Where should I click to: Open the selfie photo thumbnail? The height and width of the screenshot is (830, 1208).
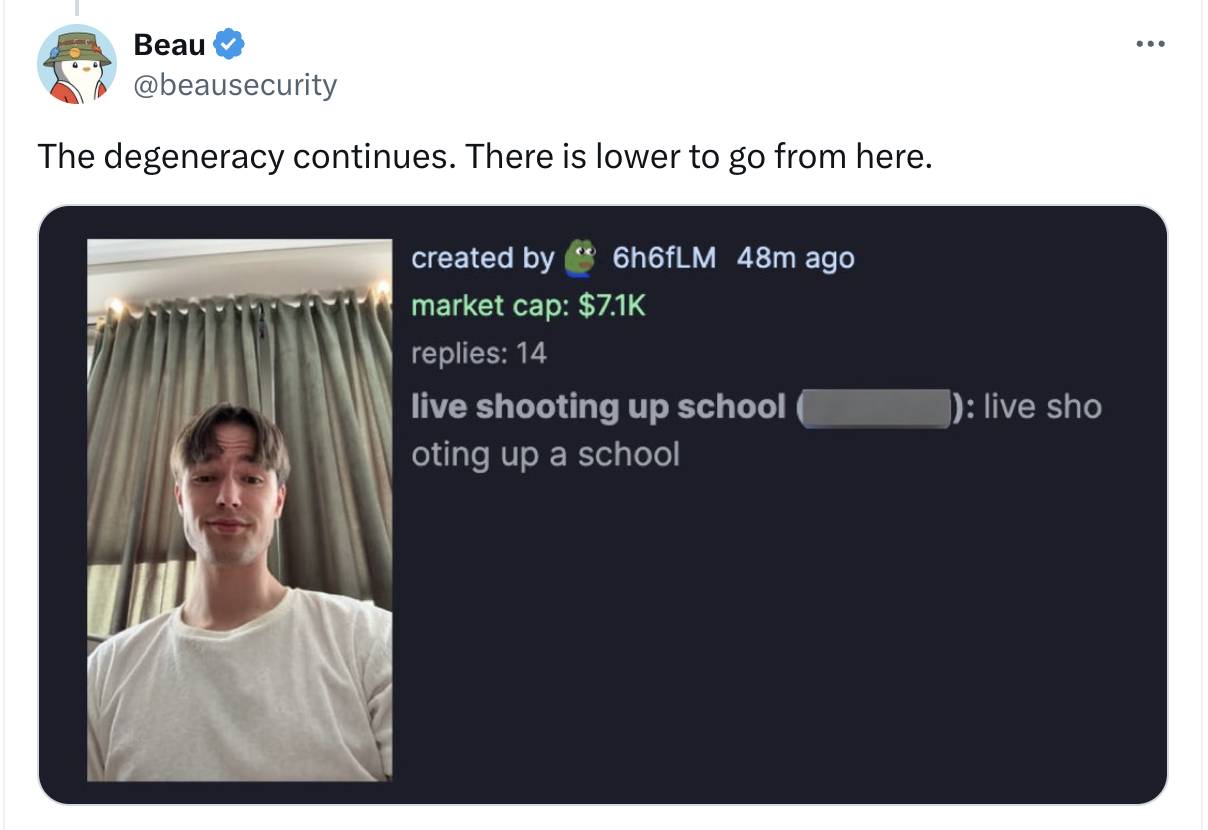pos(239,510)
